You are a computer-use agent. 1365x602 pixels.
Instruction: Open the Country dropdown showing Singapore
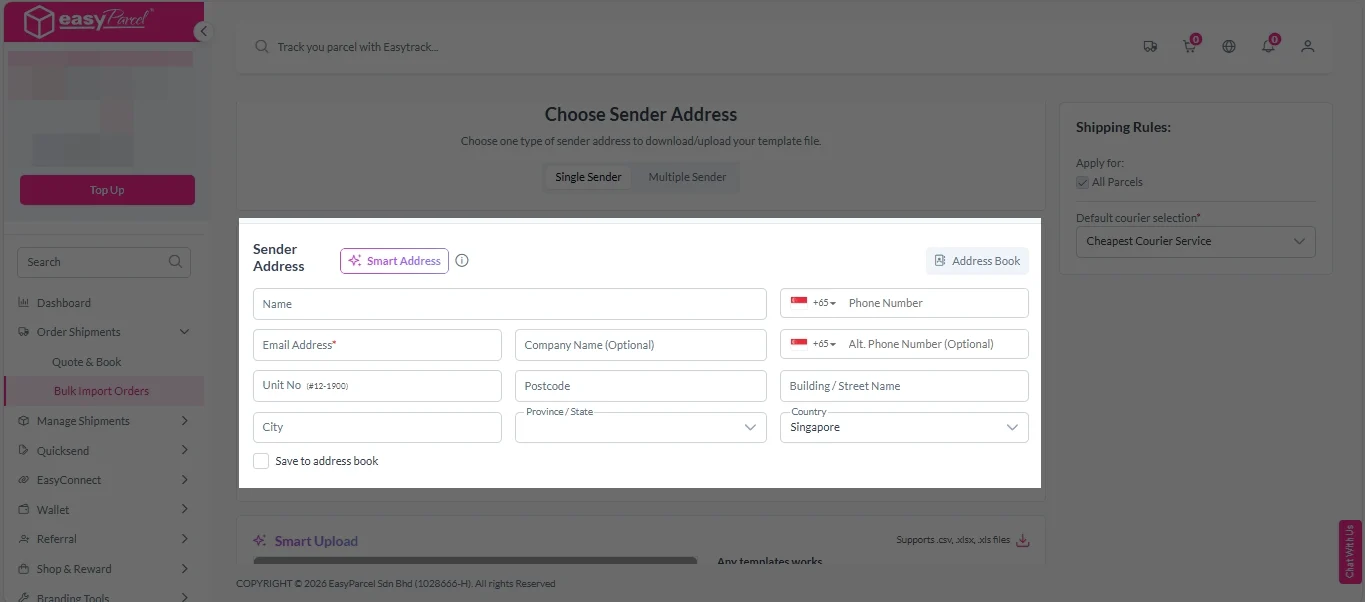coord(904,428)
